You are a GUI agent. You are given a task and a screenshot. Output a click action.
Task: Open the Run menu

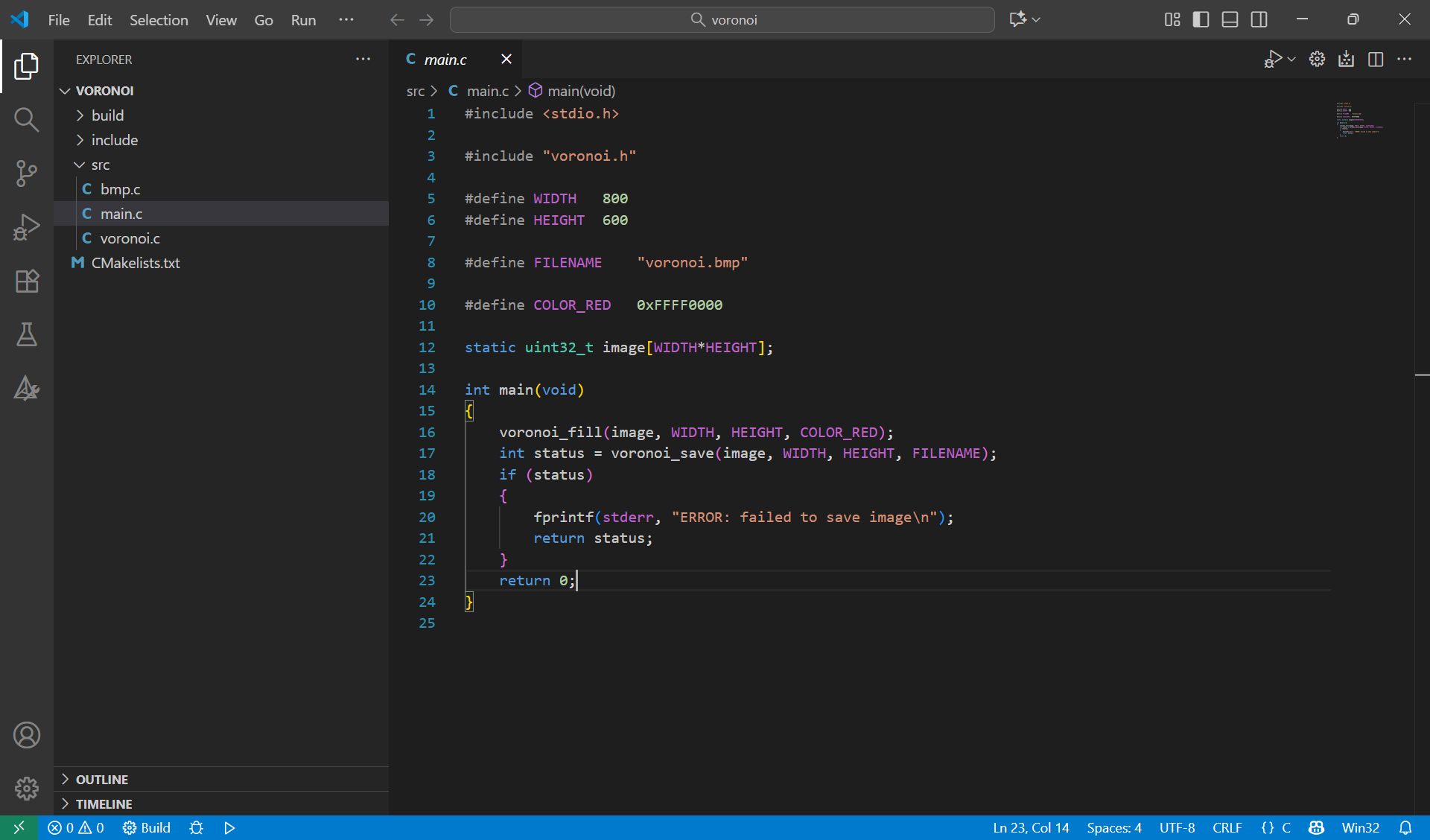pyautogui.click(x=303, y=20)
